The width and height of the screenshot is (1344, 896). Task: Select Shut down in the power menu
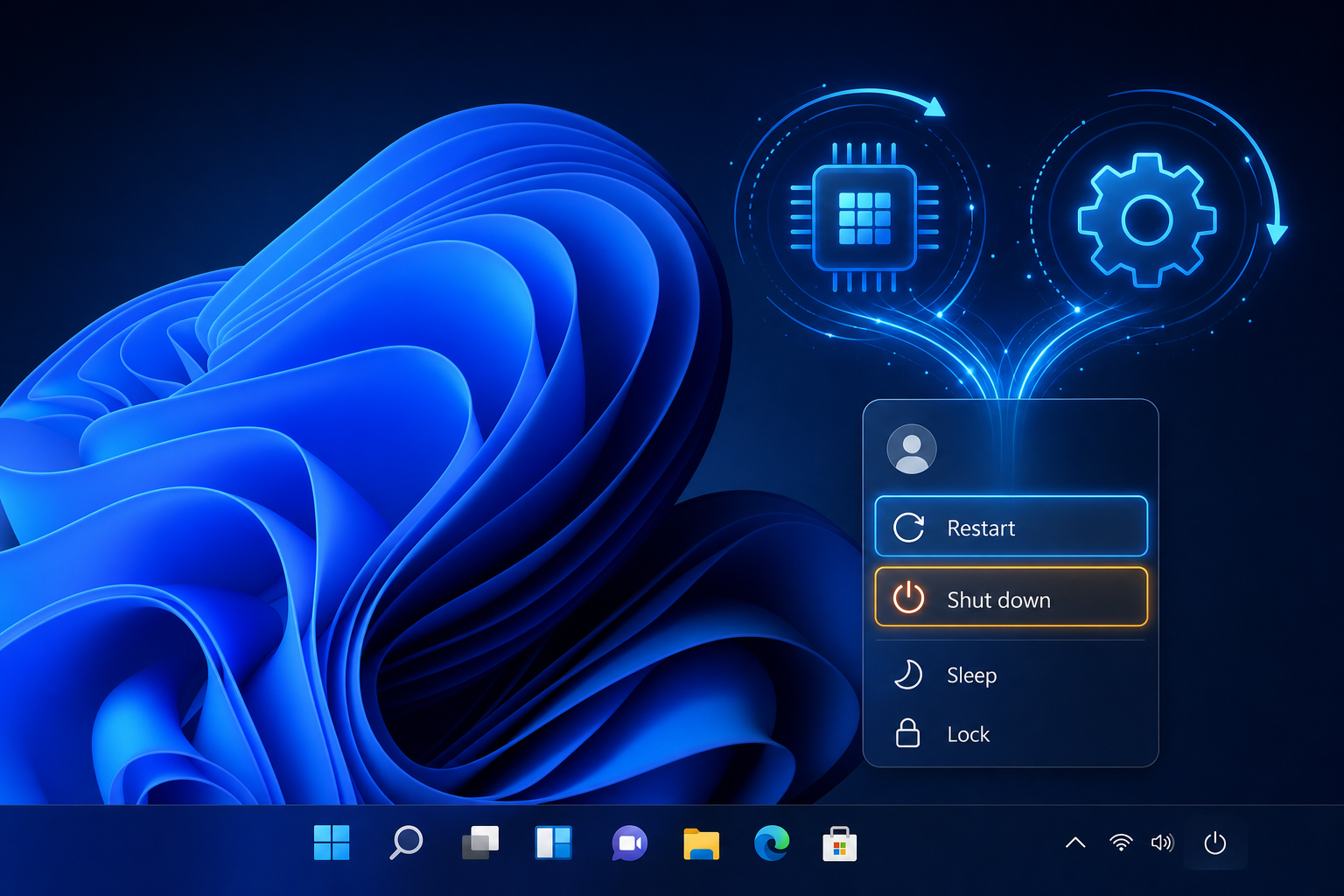[1011, 598]
